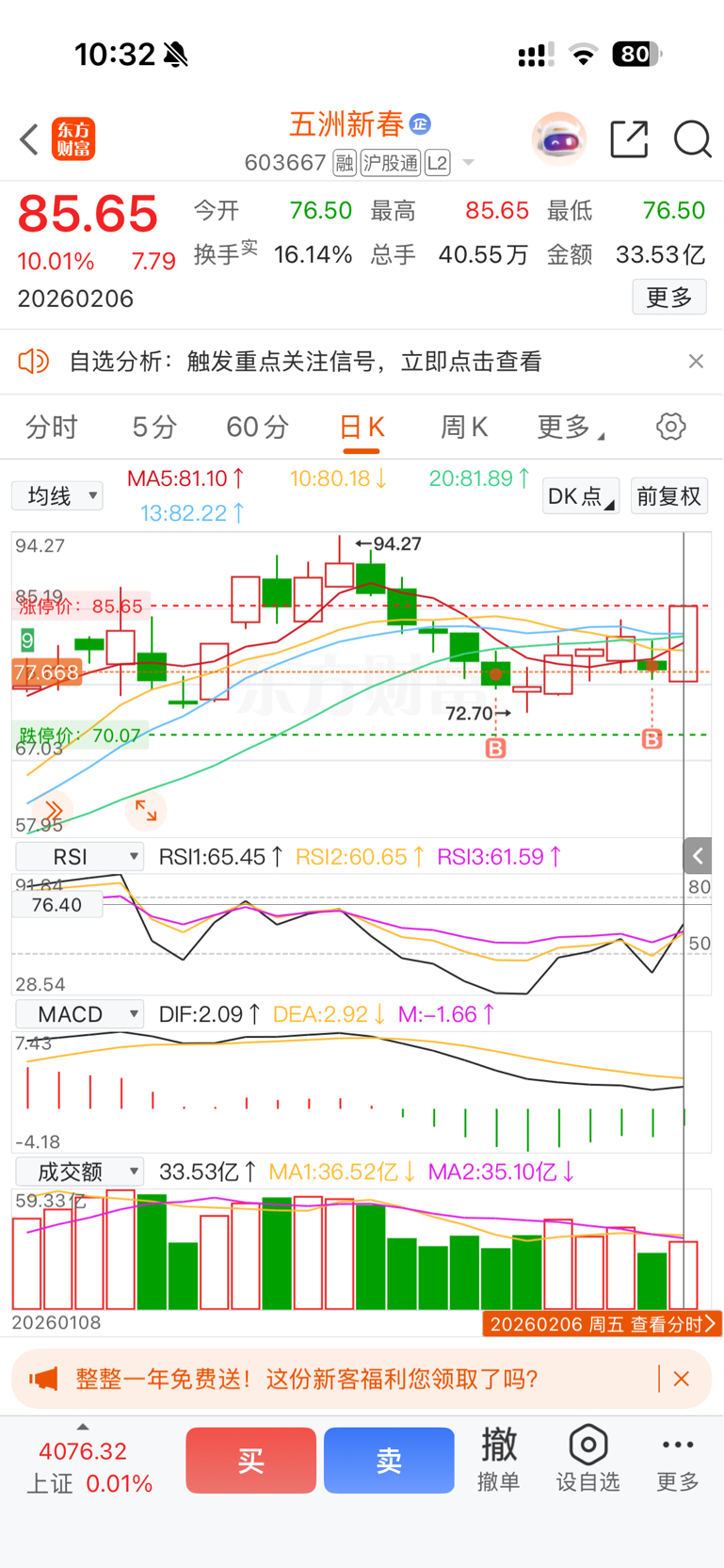Switch to the 5分 tab

(x=154, y=427)
